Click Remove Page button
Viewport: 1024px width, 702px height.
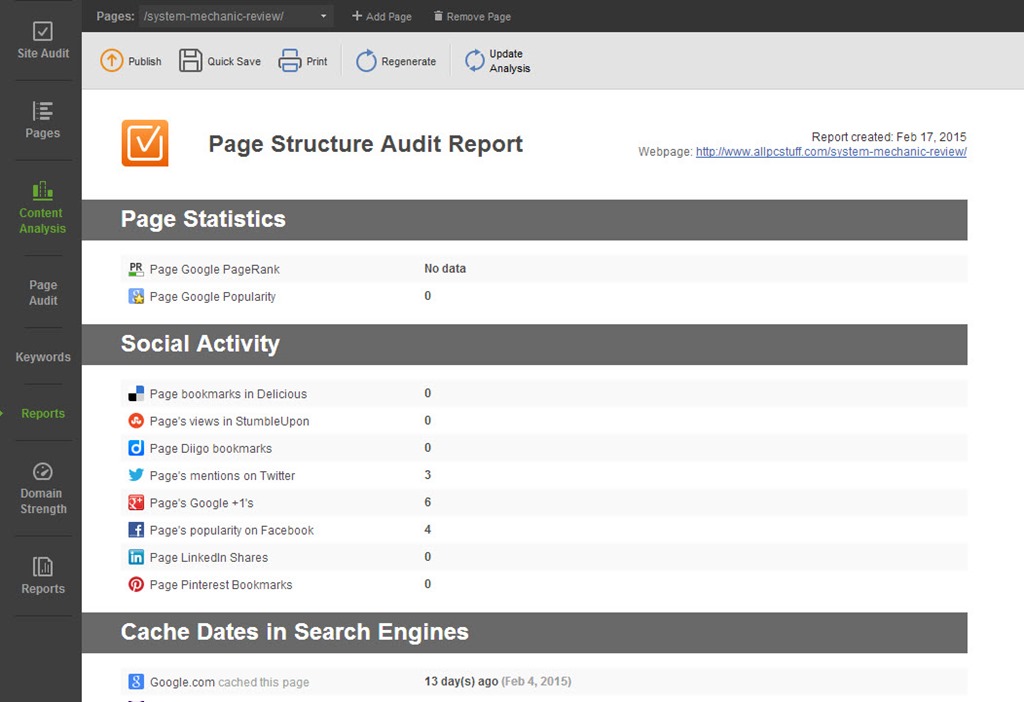(472, 16)
